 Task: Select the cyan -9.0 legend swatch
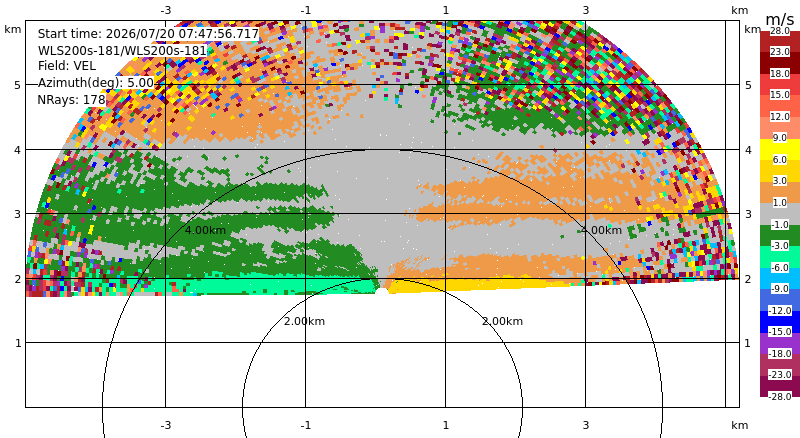coord(780,278)
